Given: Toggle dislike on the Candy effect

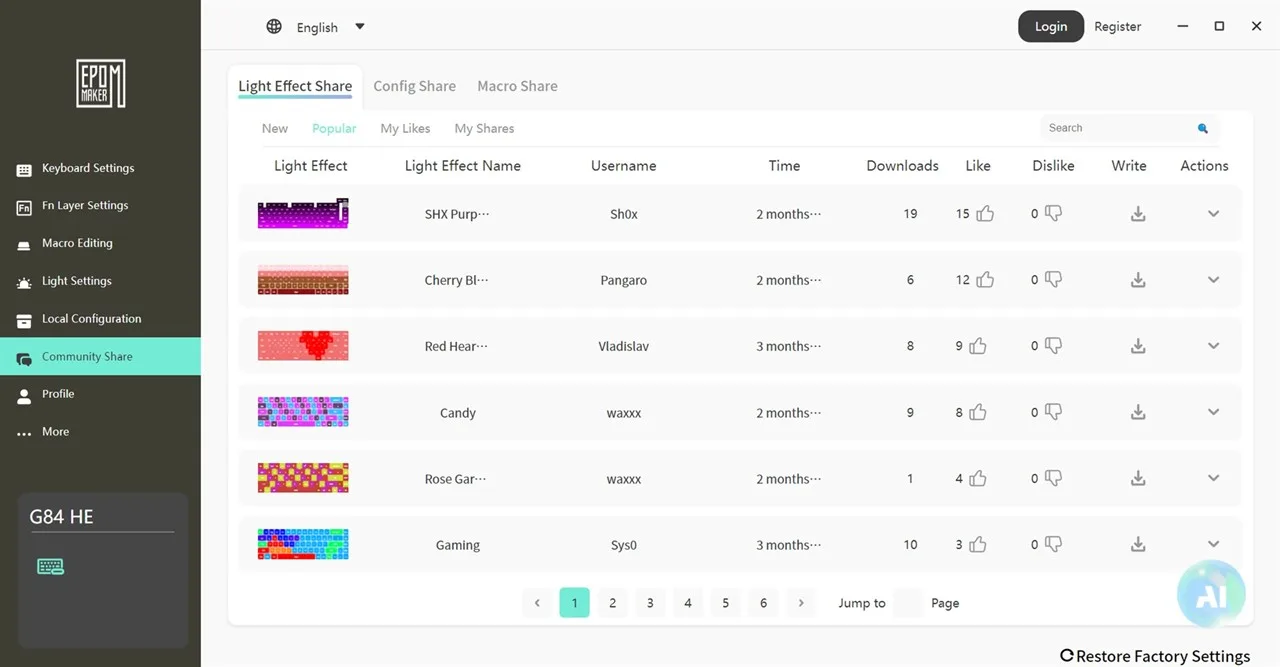Looking at the screenshot, I should (1053, 412).
